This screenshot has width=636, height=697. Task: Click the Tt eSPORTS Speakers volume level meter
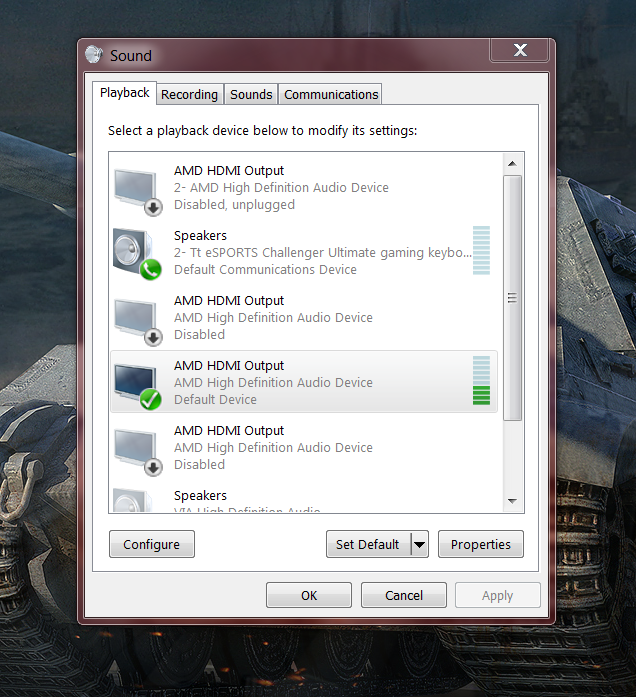481,250
